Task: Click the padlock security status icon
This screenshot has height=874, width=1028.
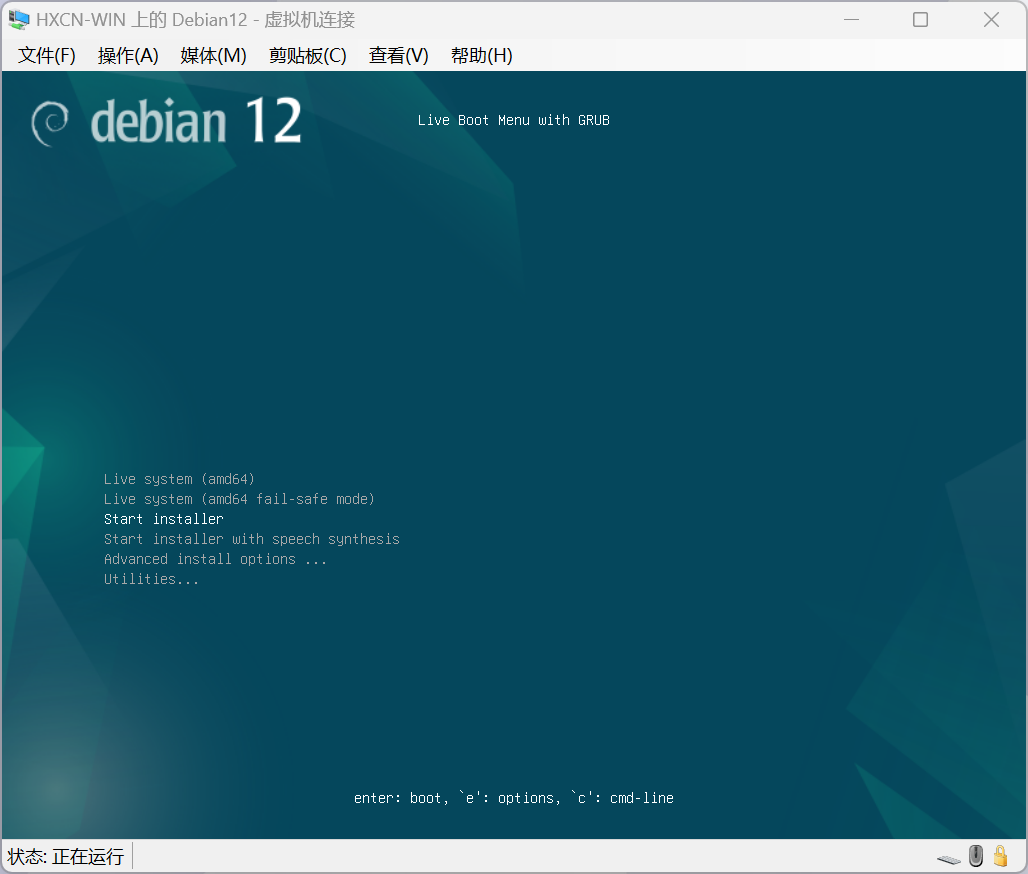Action: coord(1000,856)
